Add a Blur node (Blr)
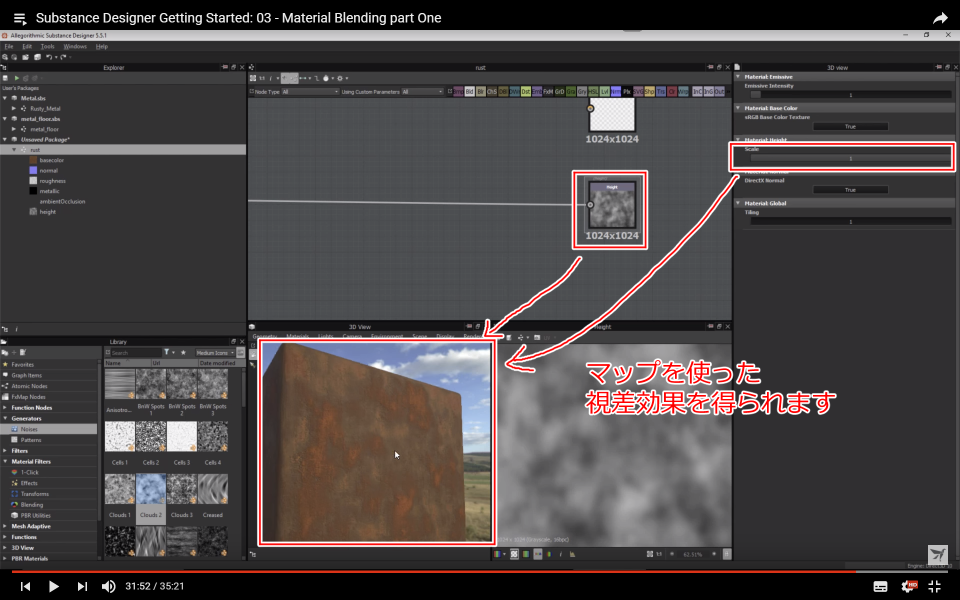Image resolution: width=960 pixels, height=600 pixels. [481, 92]
